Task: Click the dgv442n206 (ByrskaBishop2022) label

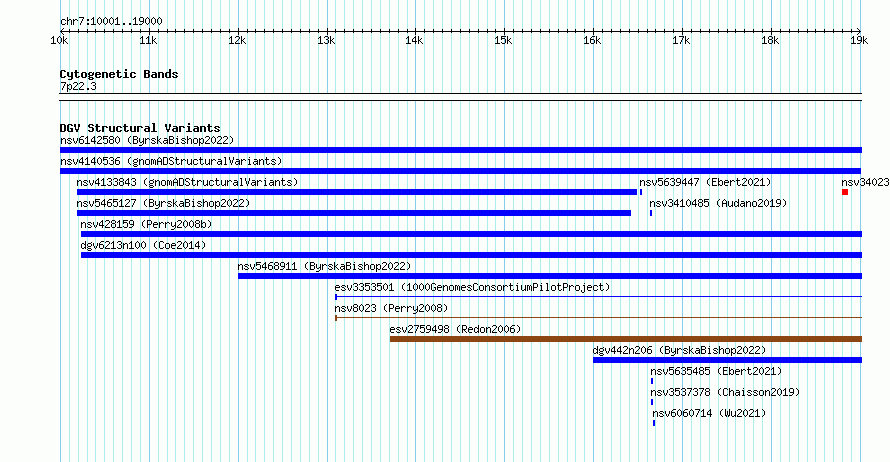Action: coord(679,350)
